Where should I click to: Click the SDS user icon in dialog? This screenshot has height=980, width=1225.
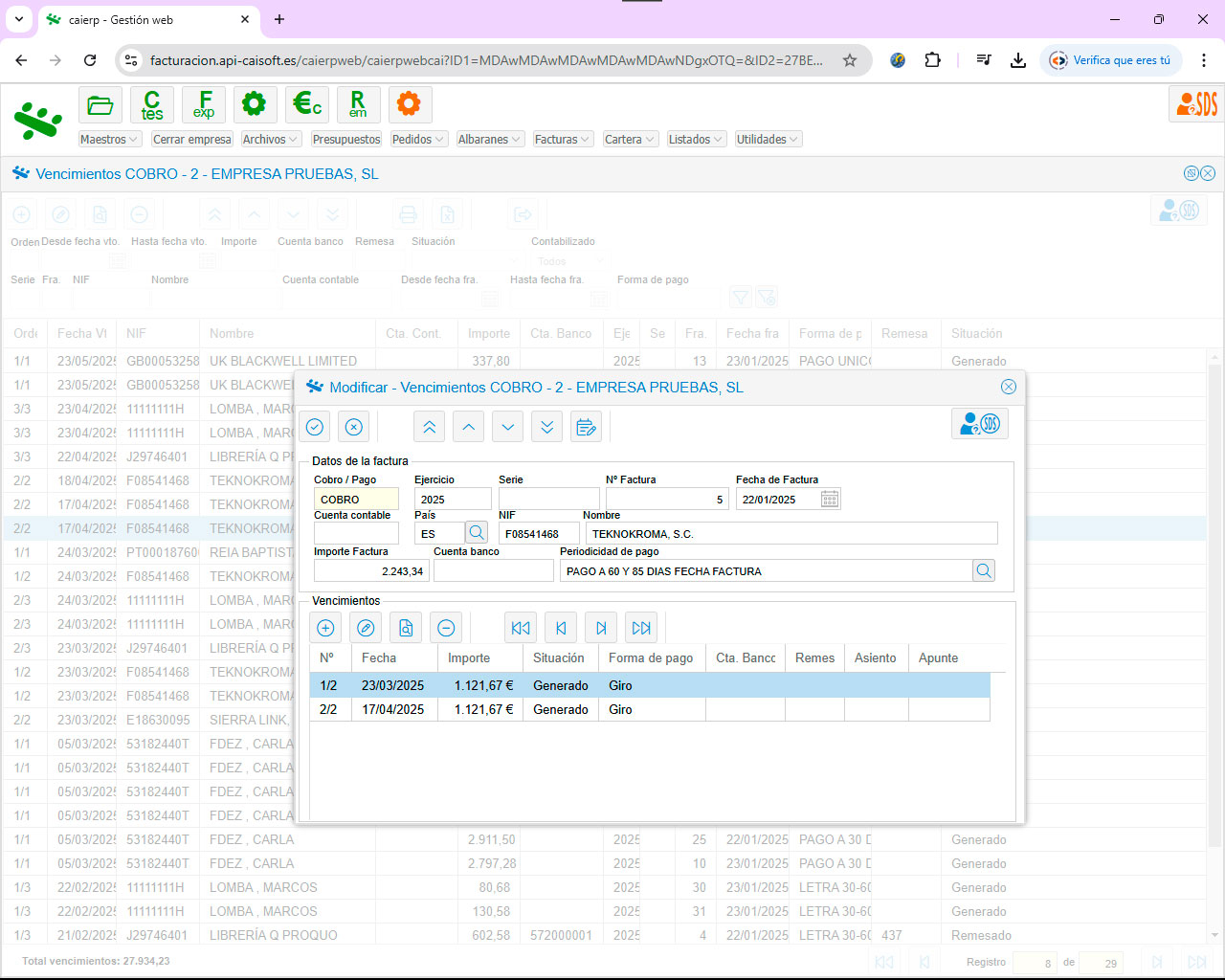[x=980, y=423]
